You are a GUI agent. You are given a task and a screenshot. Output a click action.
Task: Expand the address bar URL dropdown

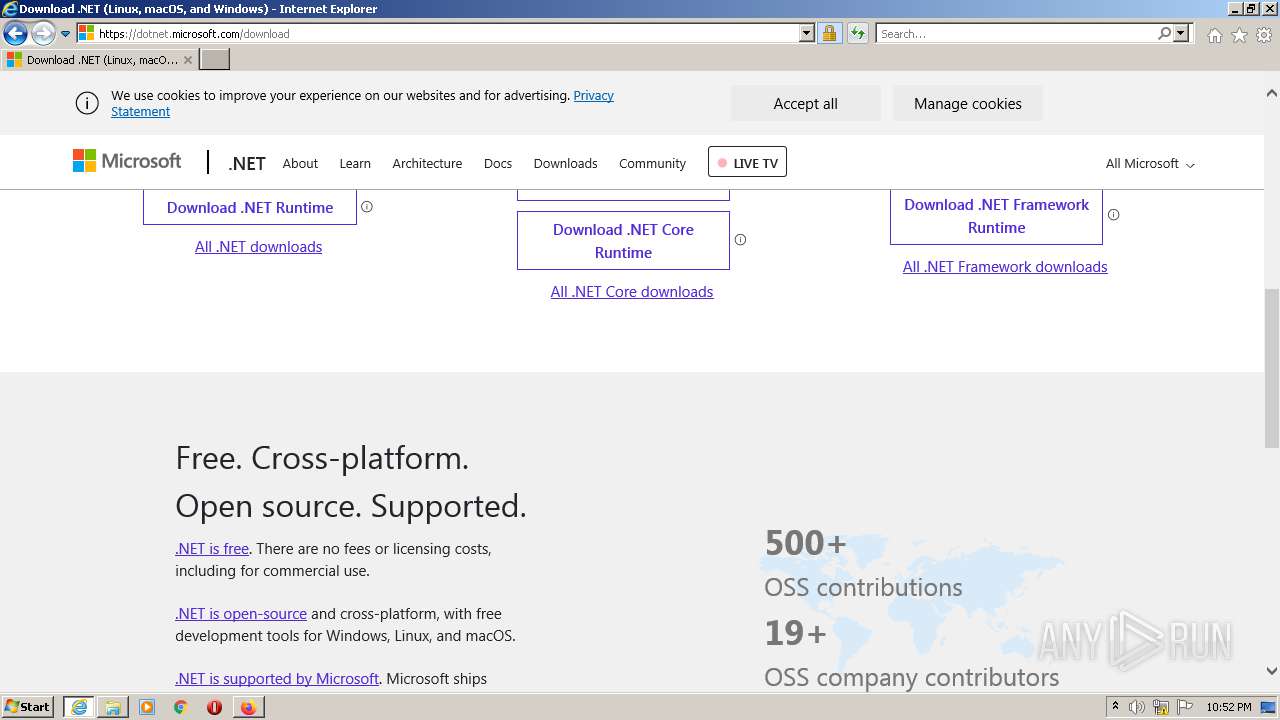(807, 33)
